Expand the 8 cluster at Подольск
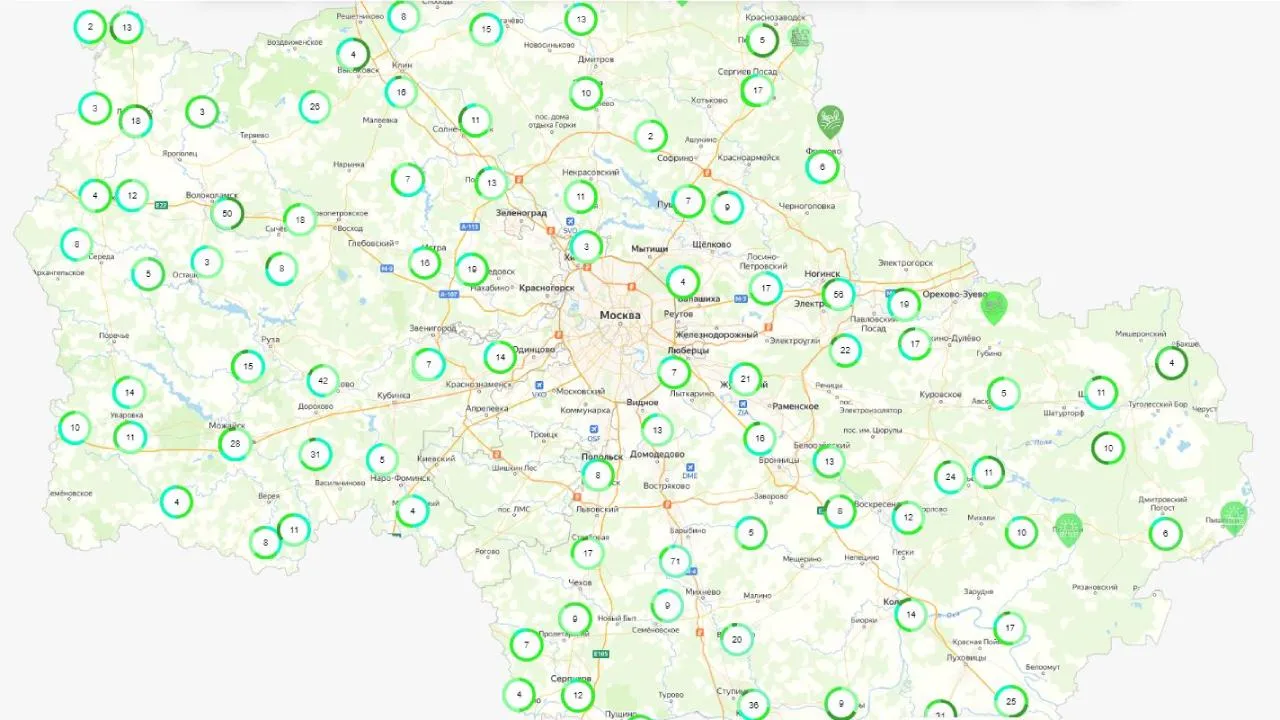 tap(598, 475)
